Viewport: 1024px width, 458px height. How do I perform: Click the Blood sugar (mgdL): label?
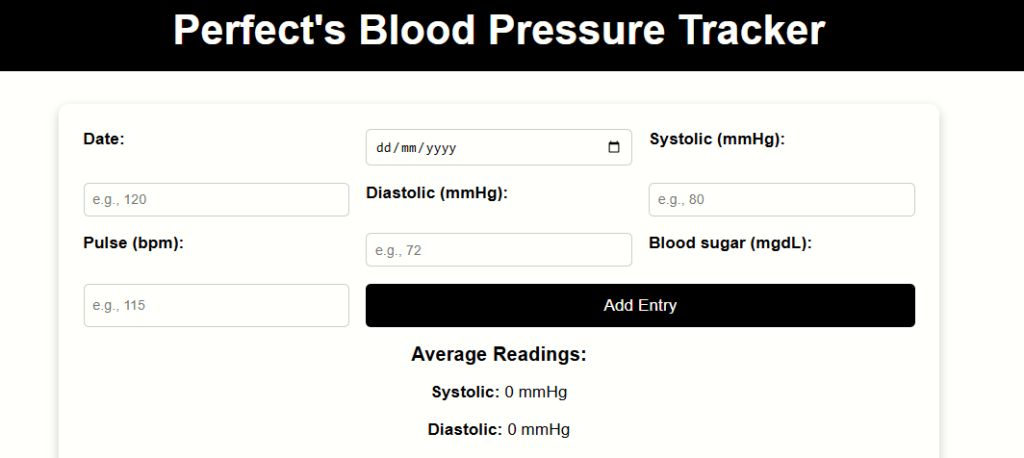[x=730, y=243]
